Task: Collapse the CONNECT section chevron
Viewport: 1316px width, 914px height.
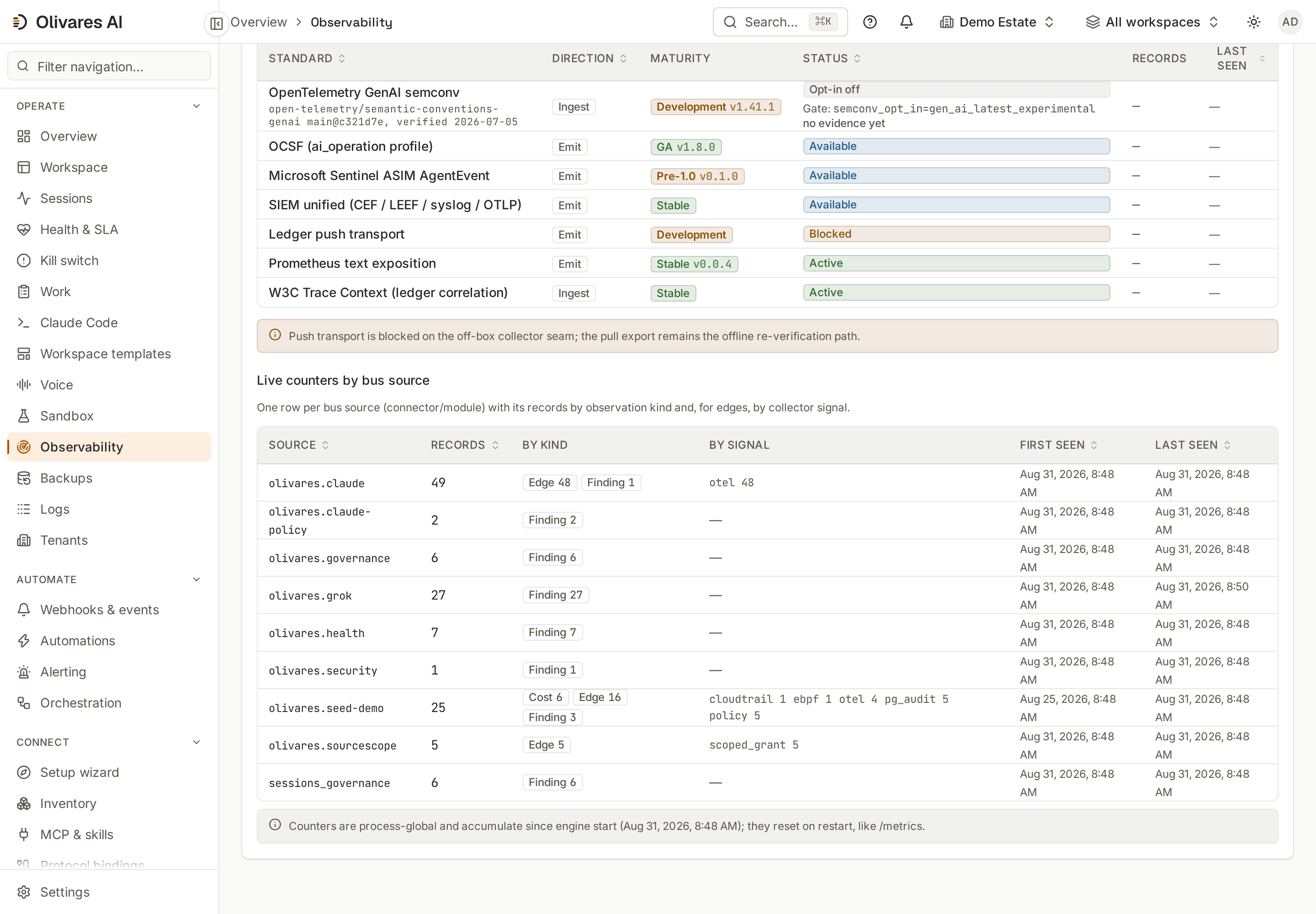Action: click(196, 742)
